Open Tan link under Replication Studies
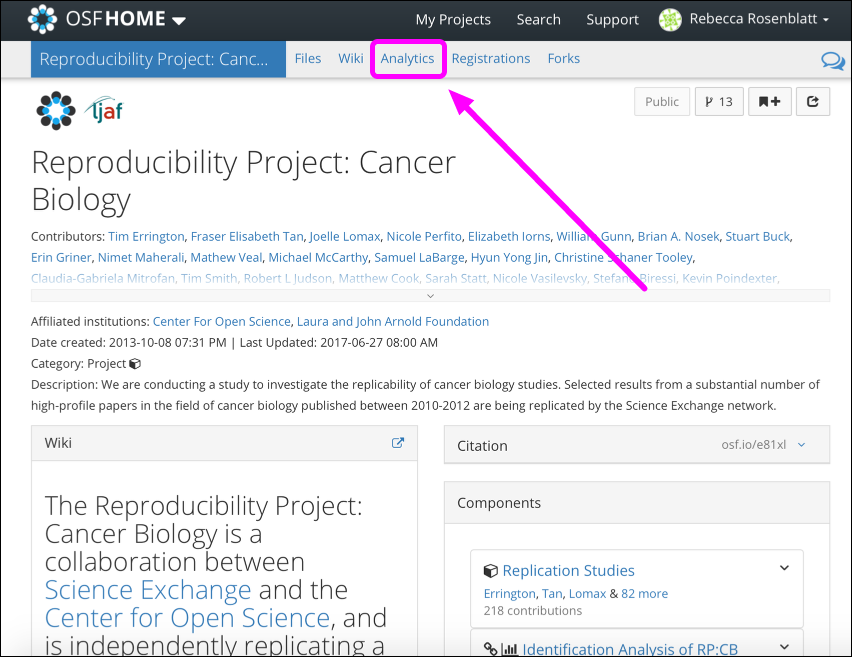This screenshot has width=852, height=657. [552, 593]
